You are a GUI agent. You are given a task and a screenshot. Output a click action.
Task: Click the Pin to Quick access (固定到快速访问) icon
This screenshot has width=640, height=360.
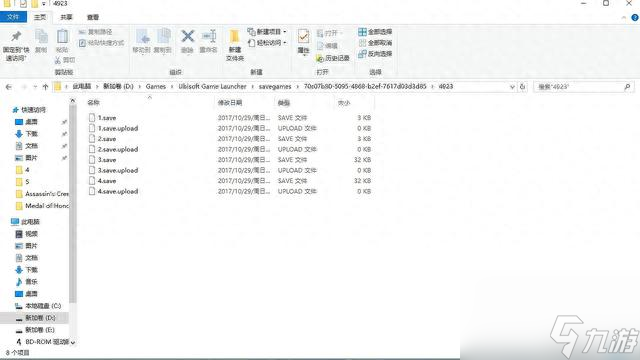click(16, 37)
